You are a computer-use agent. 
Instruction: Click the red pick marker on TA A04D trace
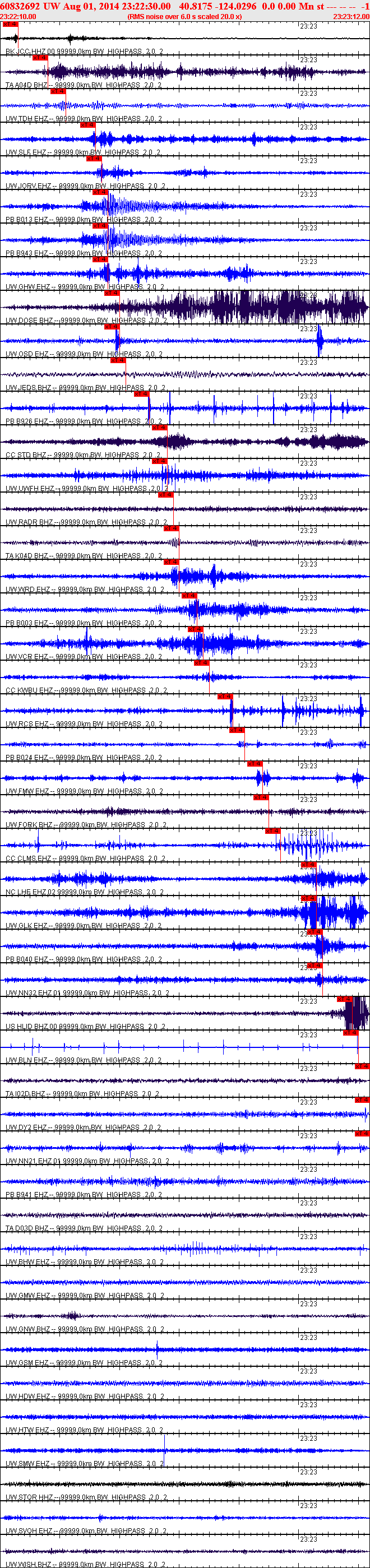point(40,58)
